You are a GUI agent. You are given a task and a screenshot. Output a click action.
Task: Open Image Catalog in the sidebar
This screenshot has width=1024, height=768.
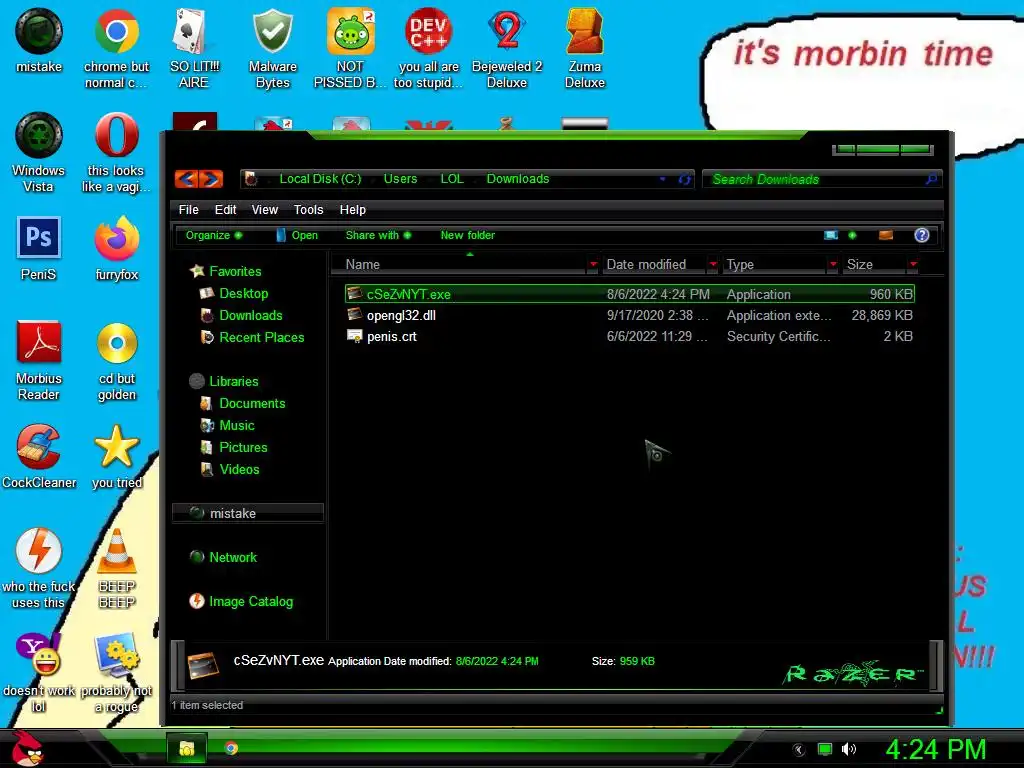tap(250, 601)
